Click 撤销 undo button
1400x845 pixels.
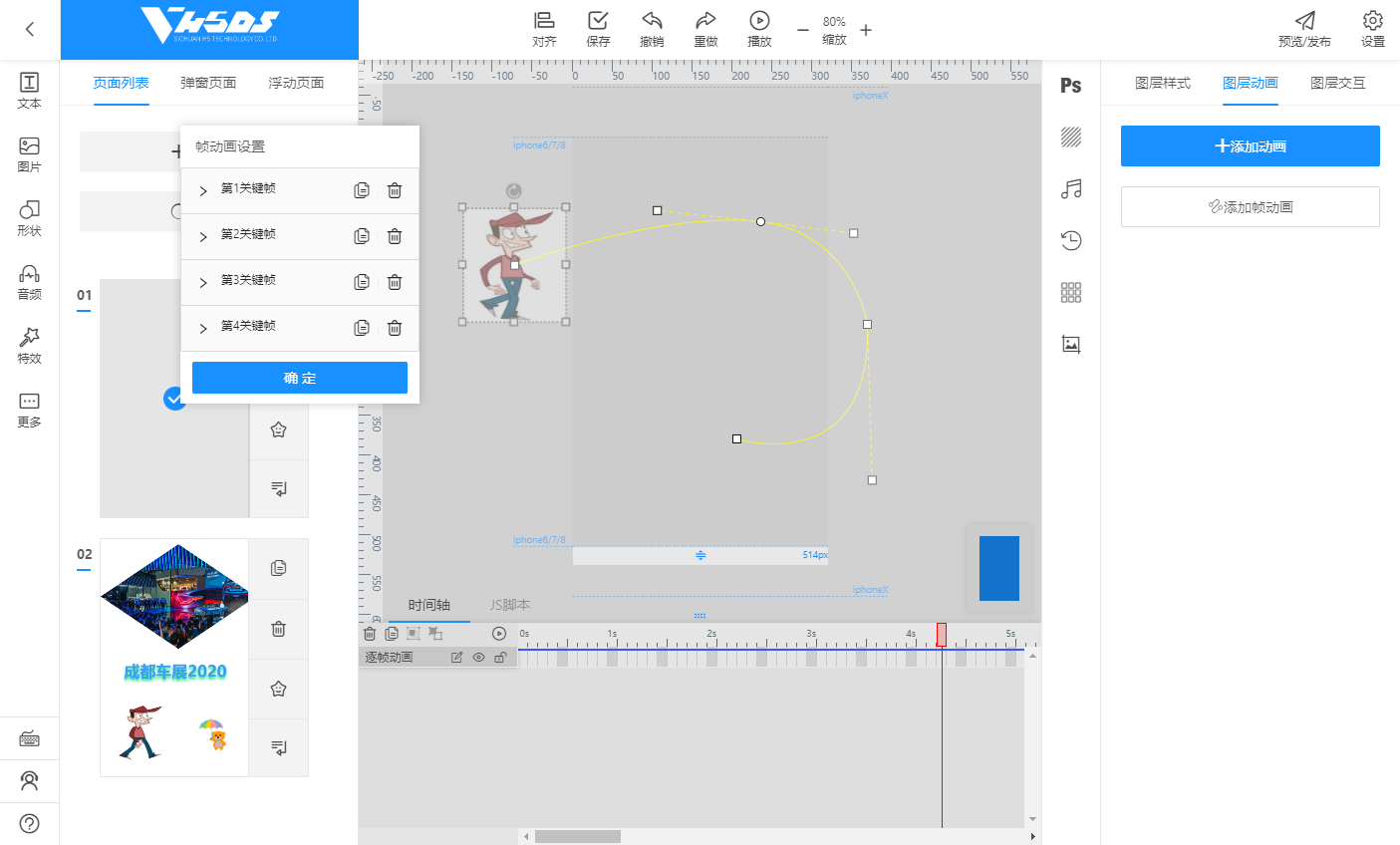click(x=652, y=29)
